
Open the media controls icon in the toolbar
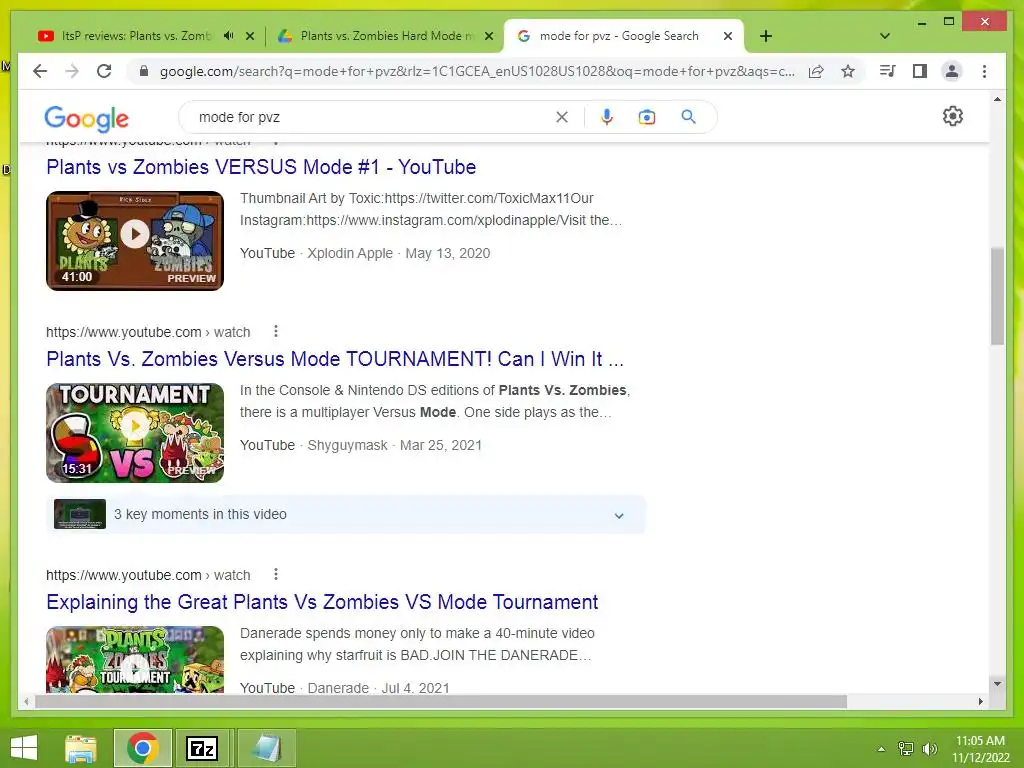(888, 71)
